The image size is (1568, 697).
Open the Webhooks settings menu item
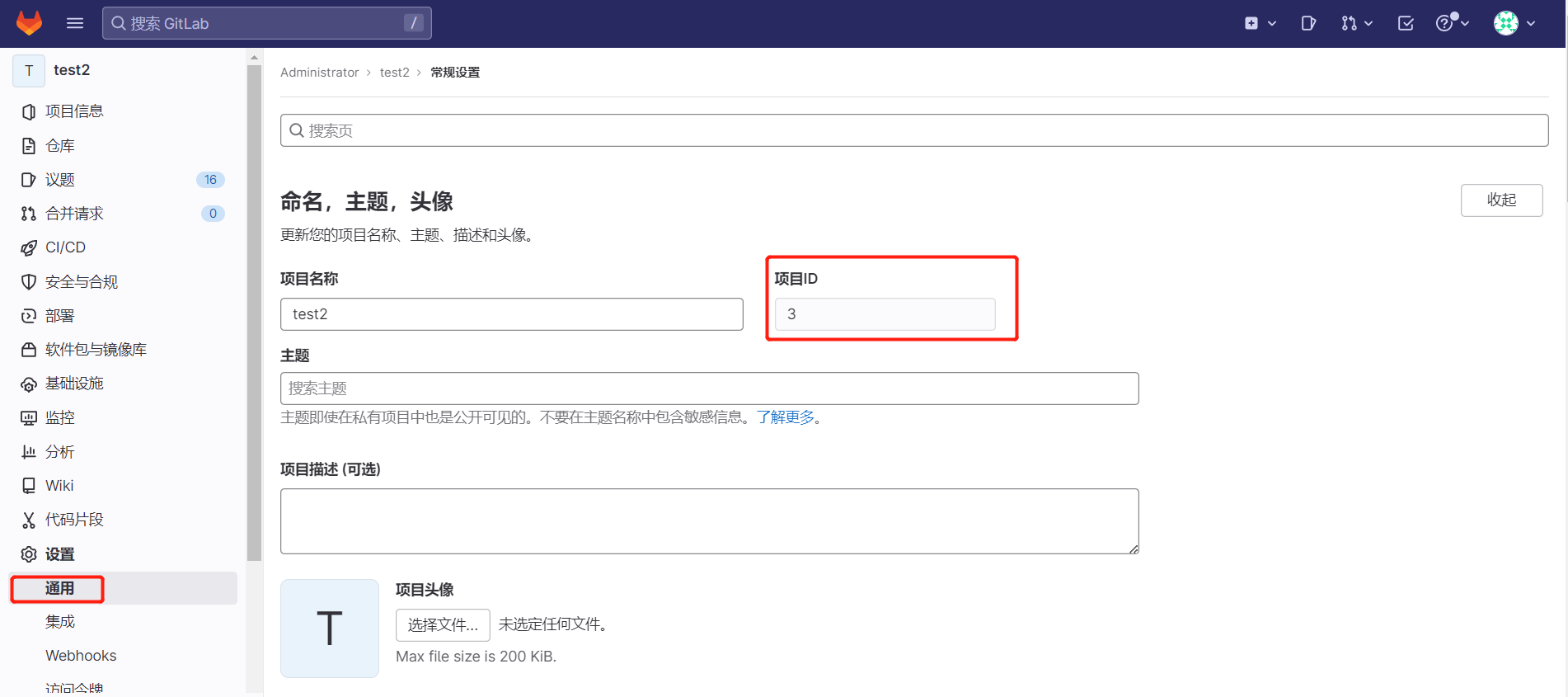pos(81,656)
